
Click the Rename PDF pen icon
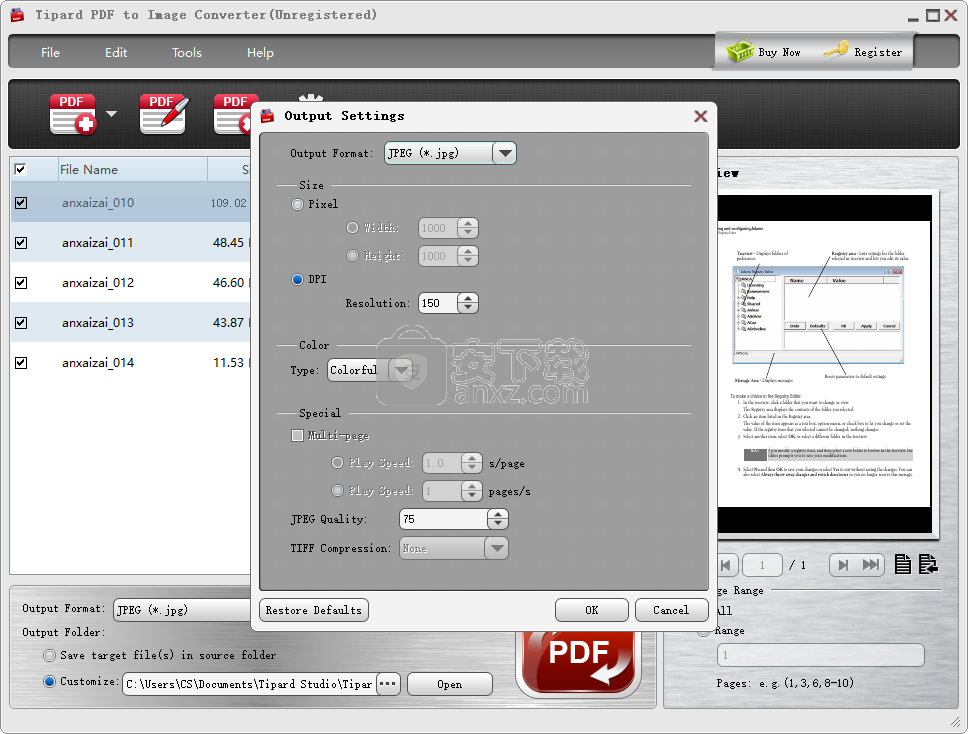click(164, 114)
